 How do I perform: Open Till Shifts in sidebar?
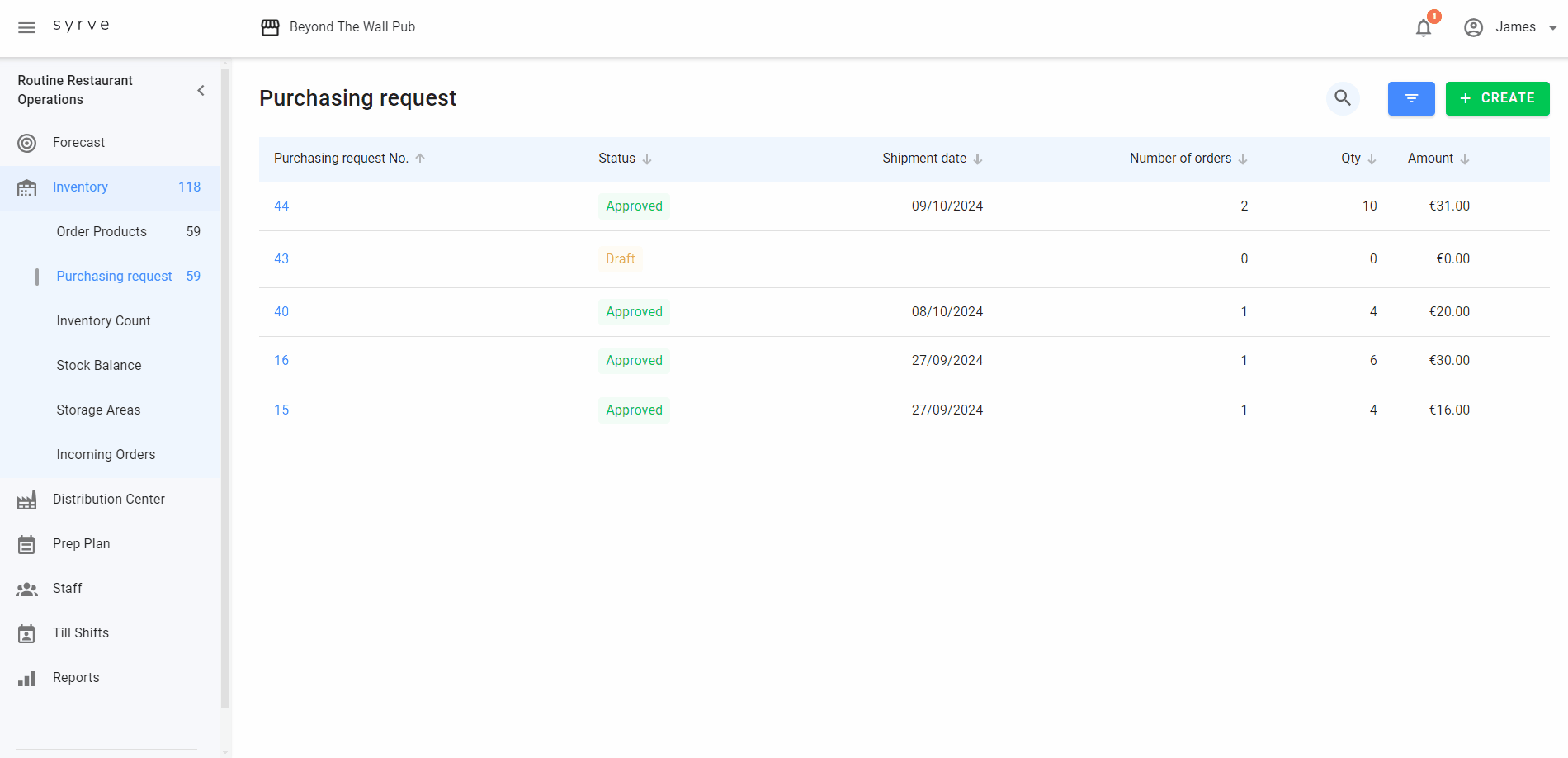click(80, 633)
